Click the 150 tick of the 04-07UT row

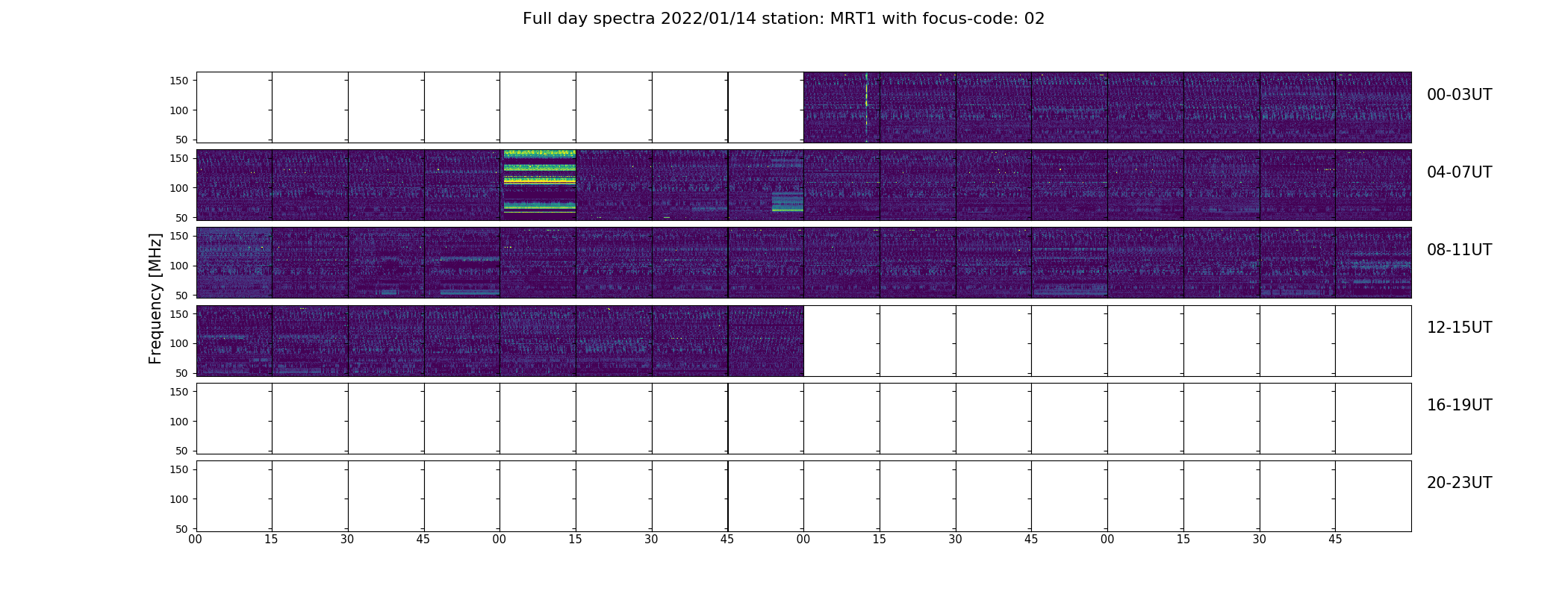coord(178,158)
